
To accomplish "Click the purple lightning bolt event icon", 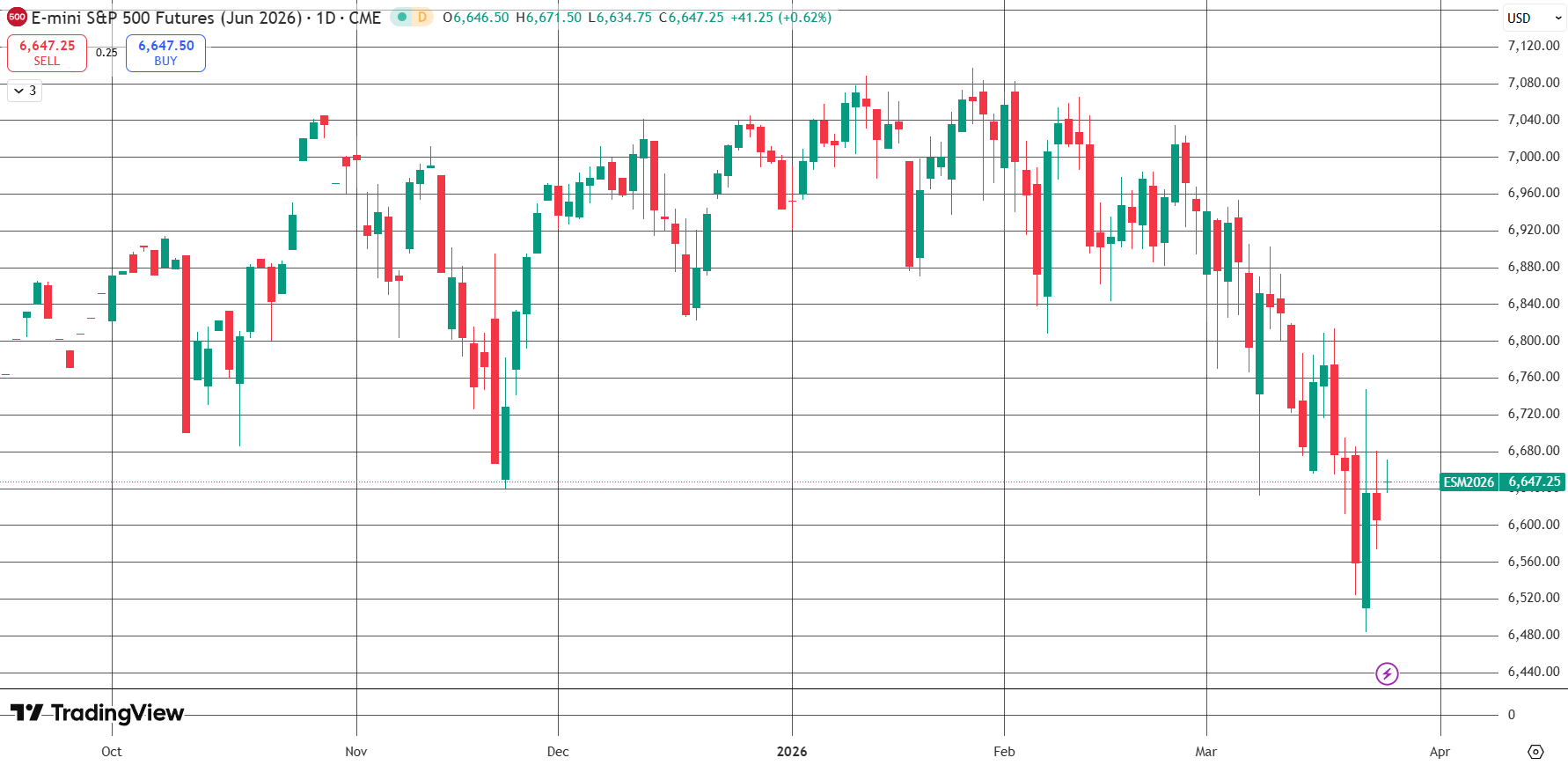I will click(1387, 674).
